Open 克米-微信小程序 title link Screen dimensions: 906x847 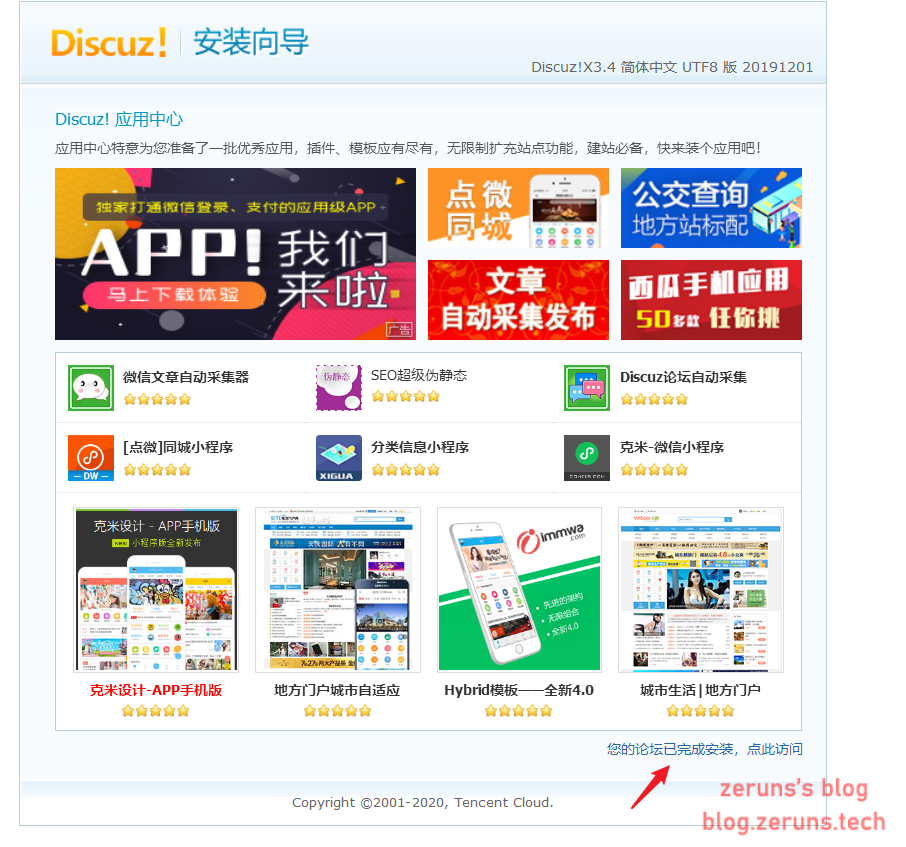point(672,447)
